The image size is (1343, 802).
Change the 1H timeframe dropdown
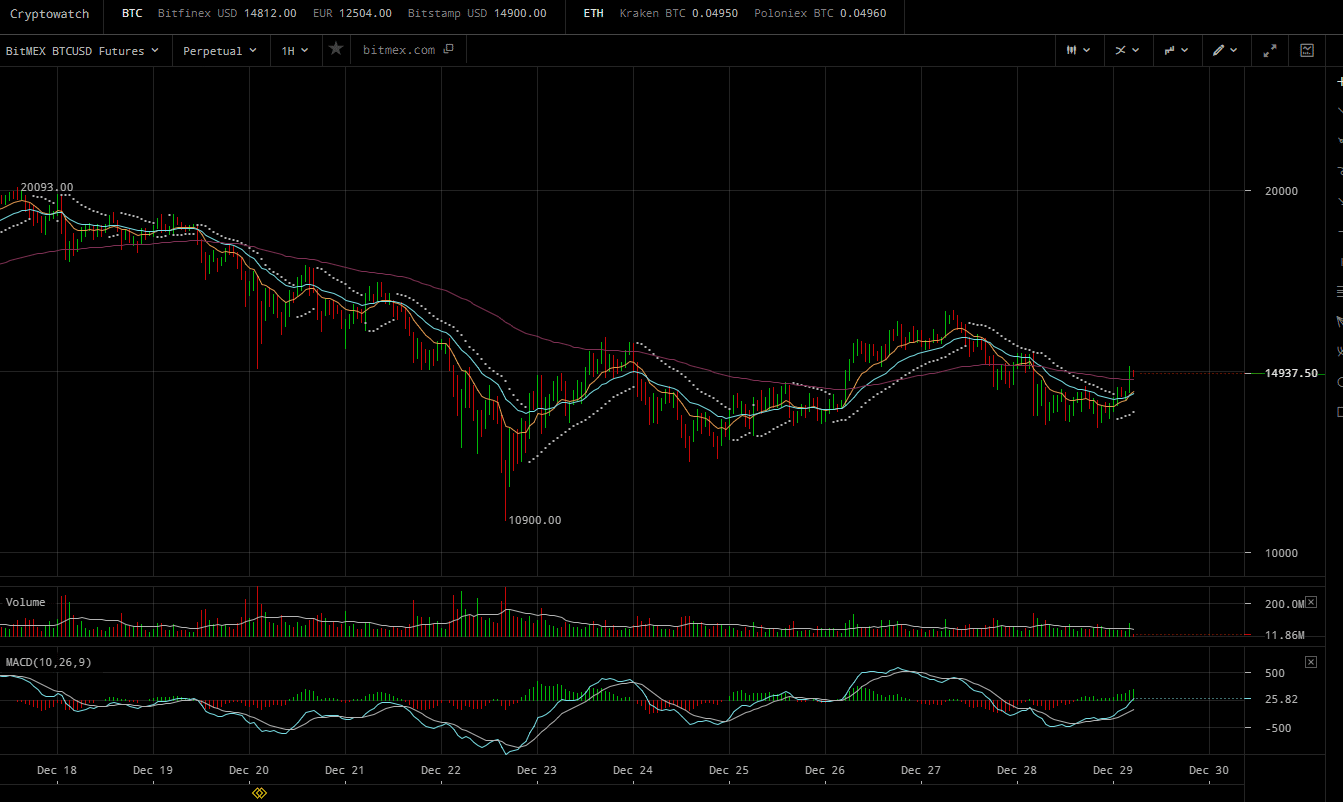tap(294, 50)
